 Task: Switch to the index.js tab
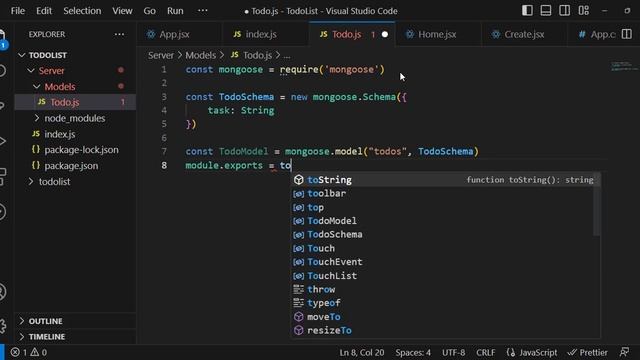(266, 34)
